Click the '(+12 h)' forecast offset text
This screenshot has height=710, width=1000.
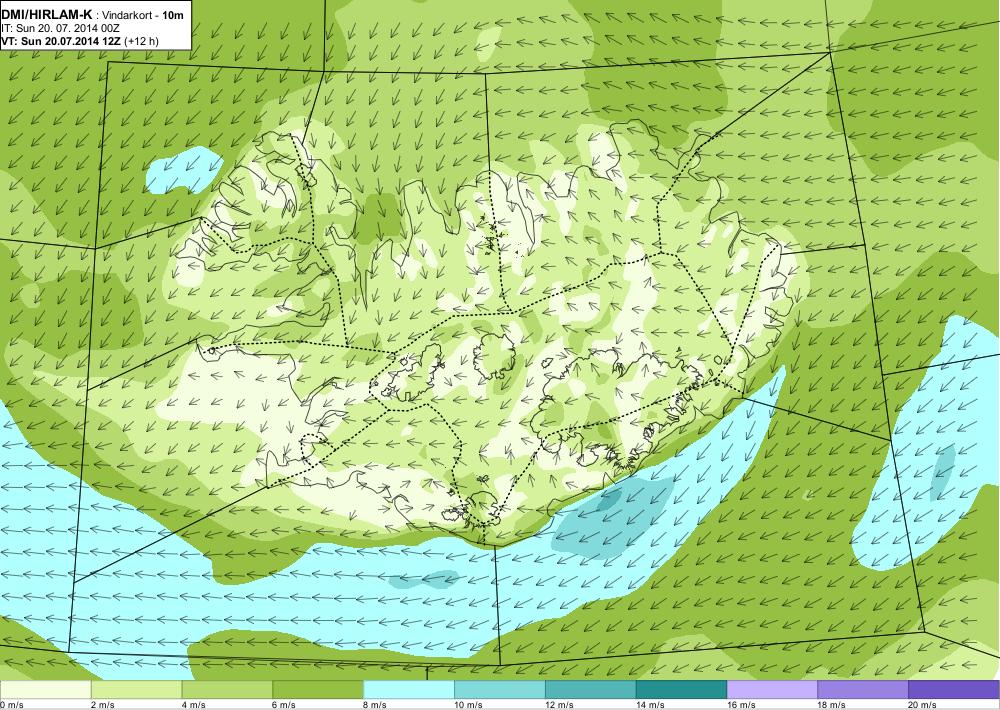(142, 41)
